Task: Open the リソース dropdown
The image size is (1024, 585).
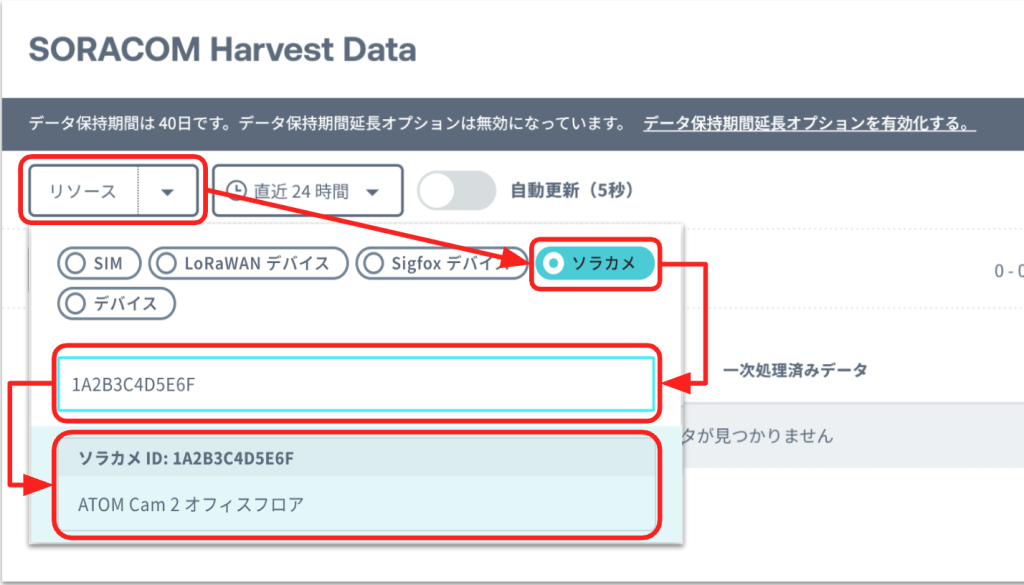Action: click(113, 191)
